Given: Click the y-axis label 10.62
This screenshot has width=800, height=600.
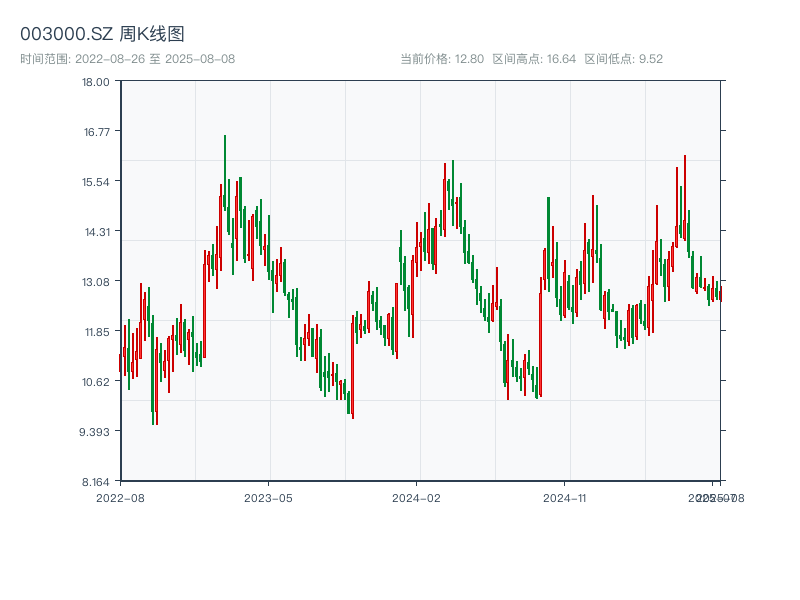Looking at the screenshot, I should point(96,382).
